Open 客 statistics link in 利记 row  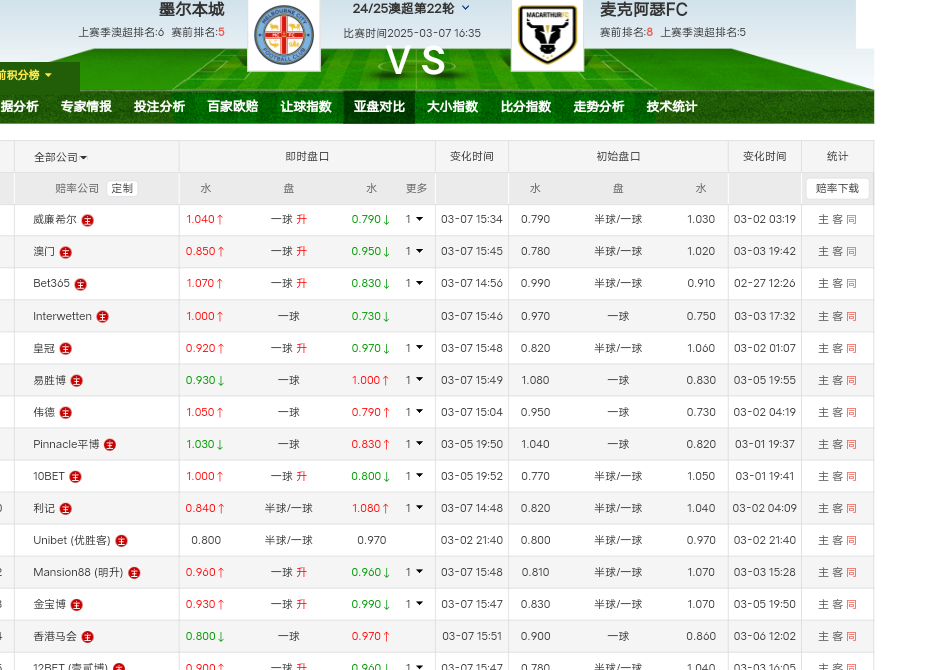[x=837, y=508]
